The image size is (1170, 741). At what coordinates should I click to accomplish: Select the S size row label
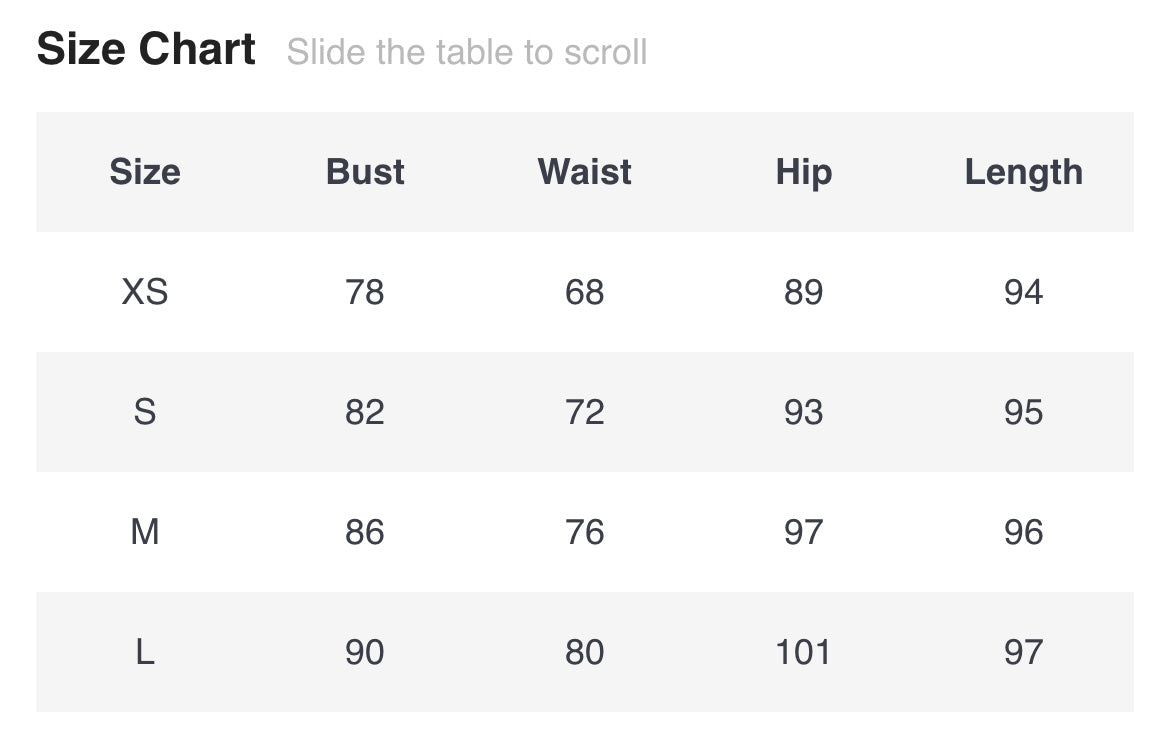(145, 412)
